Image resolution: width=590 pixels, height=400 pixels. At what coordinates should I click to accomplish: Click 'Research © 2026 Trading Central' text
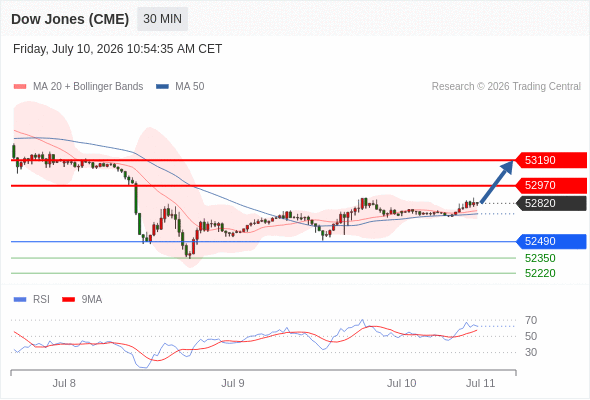point(506,87)
